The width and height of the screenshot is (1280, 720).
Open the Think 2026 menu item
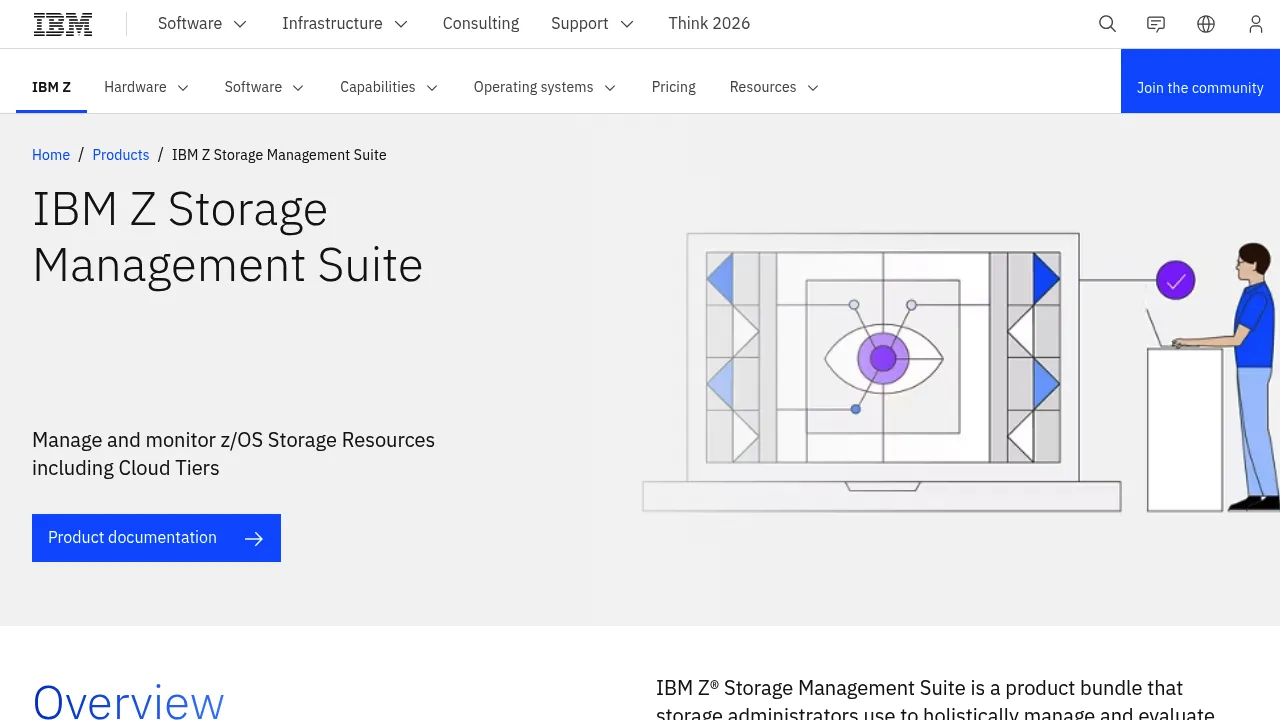709,24
